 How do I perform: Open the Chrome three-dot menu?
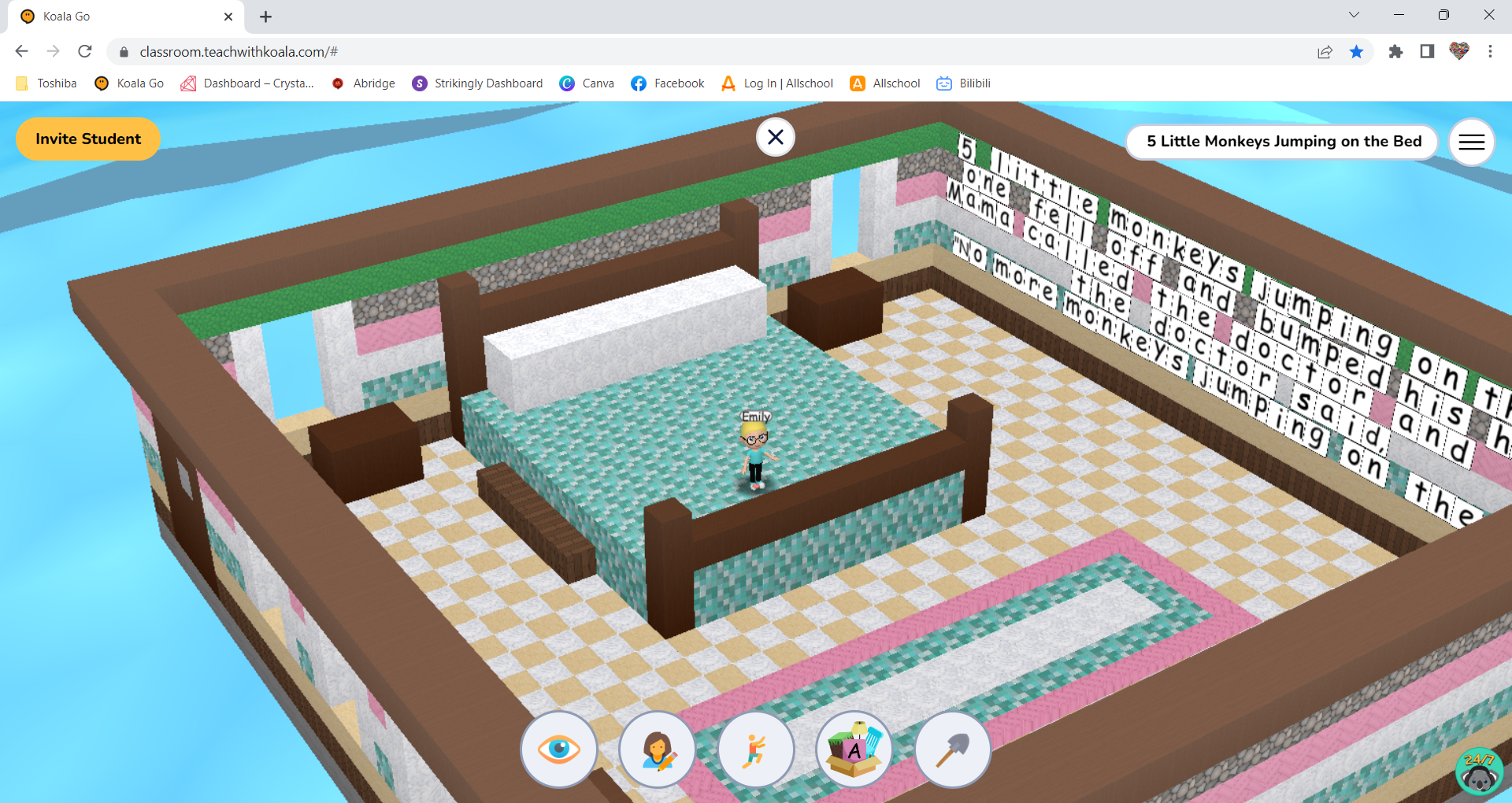[1491, 51]
